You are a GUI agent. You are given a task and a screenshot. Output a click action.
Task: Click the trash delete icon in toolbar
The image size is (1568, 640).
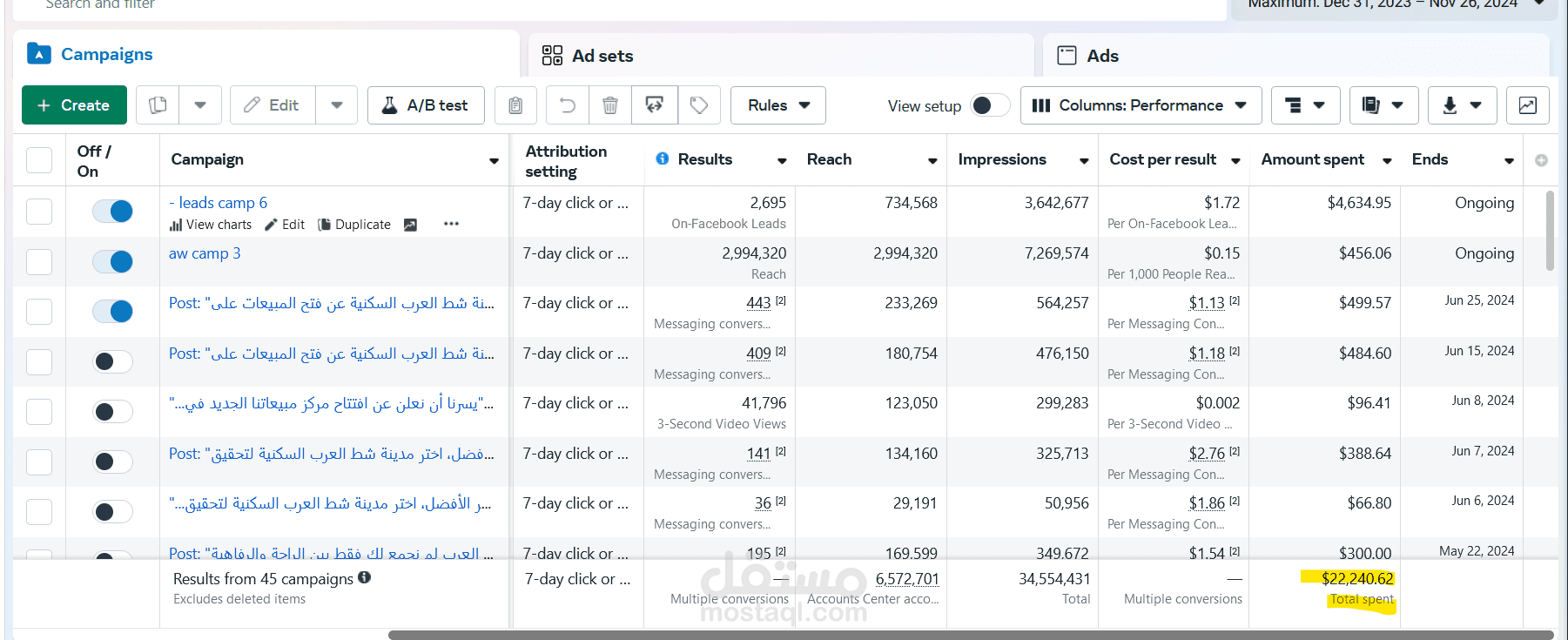(610, 105)
